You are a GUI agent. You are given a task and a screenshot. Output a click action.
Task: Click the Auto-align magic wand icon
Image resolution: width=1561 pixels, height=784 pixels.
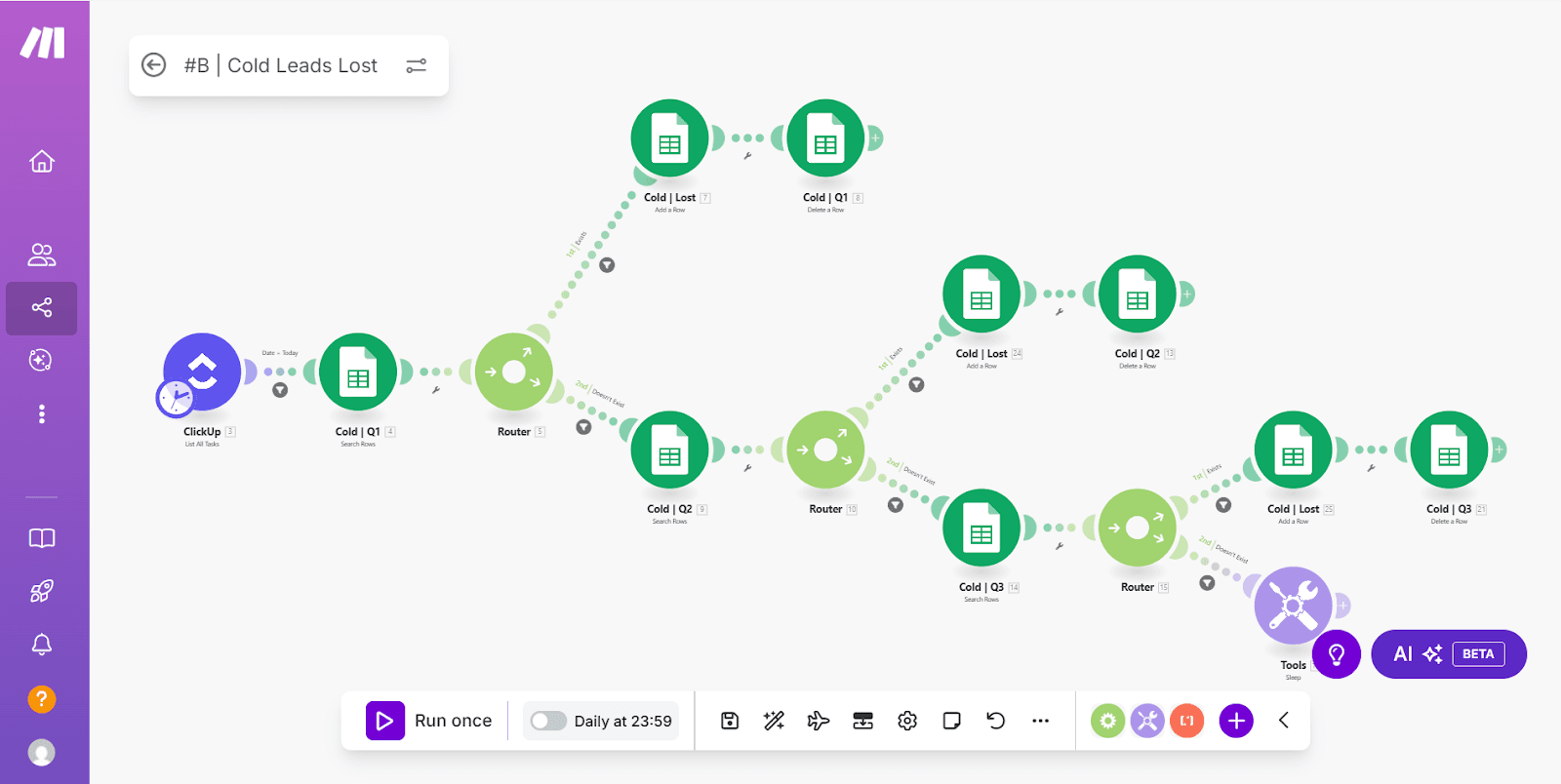pos(774,721)
